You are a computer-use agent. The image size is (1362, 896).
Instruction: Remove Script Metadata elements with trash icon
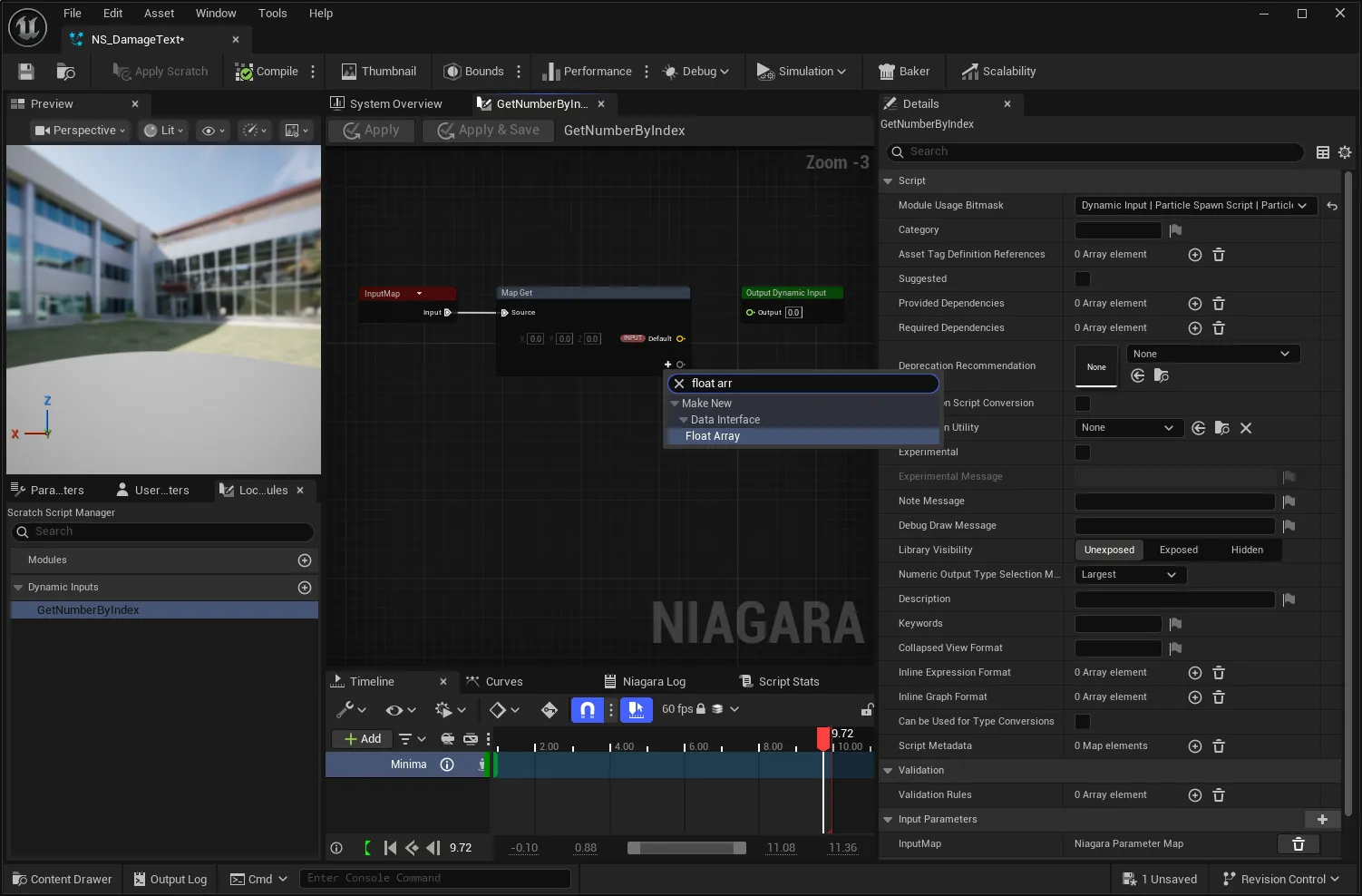1219,746
